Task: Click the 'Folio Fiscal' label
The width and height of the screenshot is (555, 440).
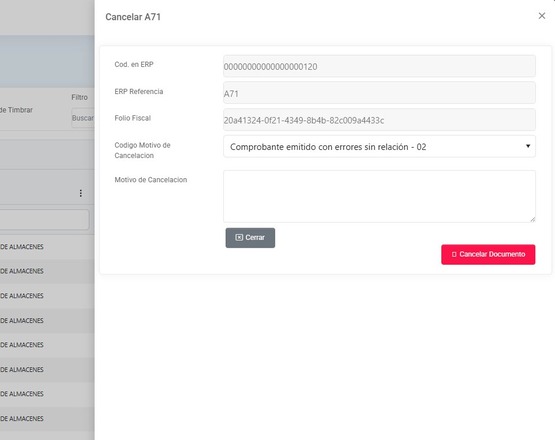Action: coord(133,118)
